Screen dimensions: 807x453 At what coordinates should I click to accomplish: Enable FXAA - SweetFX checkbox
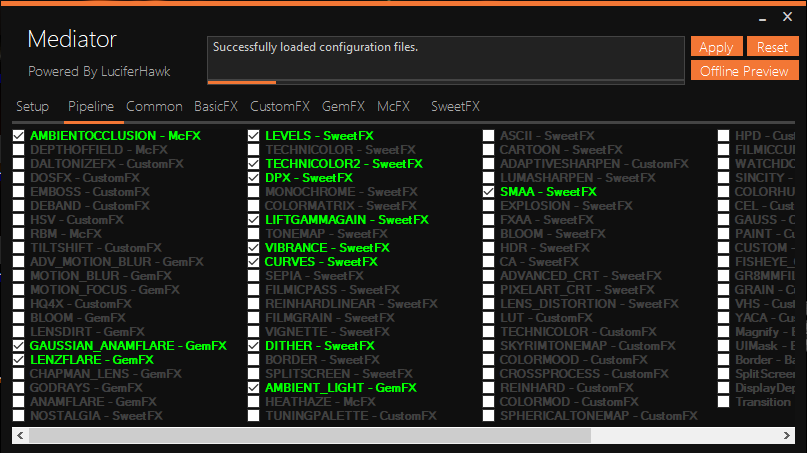pyautogui.click(x=488, y=219)
